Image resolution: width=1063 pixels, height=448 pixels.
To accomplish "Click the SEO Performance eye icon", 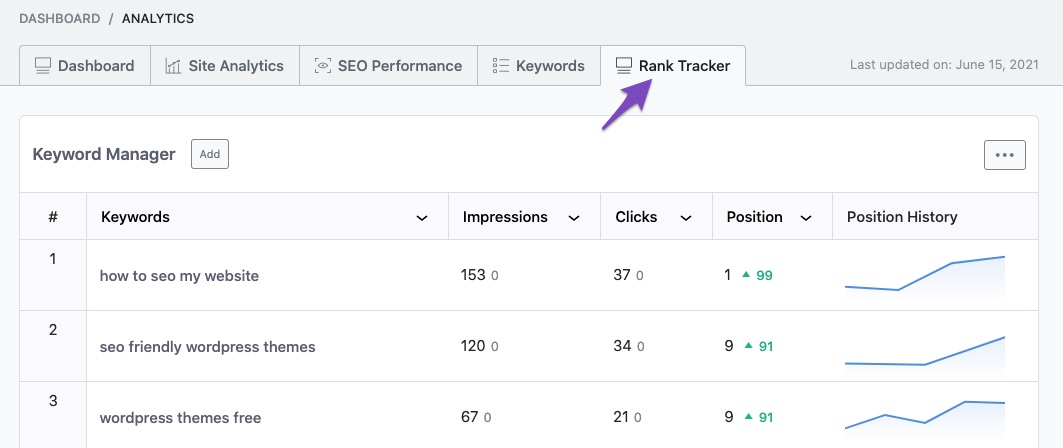I will click(323, 66).
